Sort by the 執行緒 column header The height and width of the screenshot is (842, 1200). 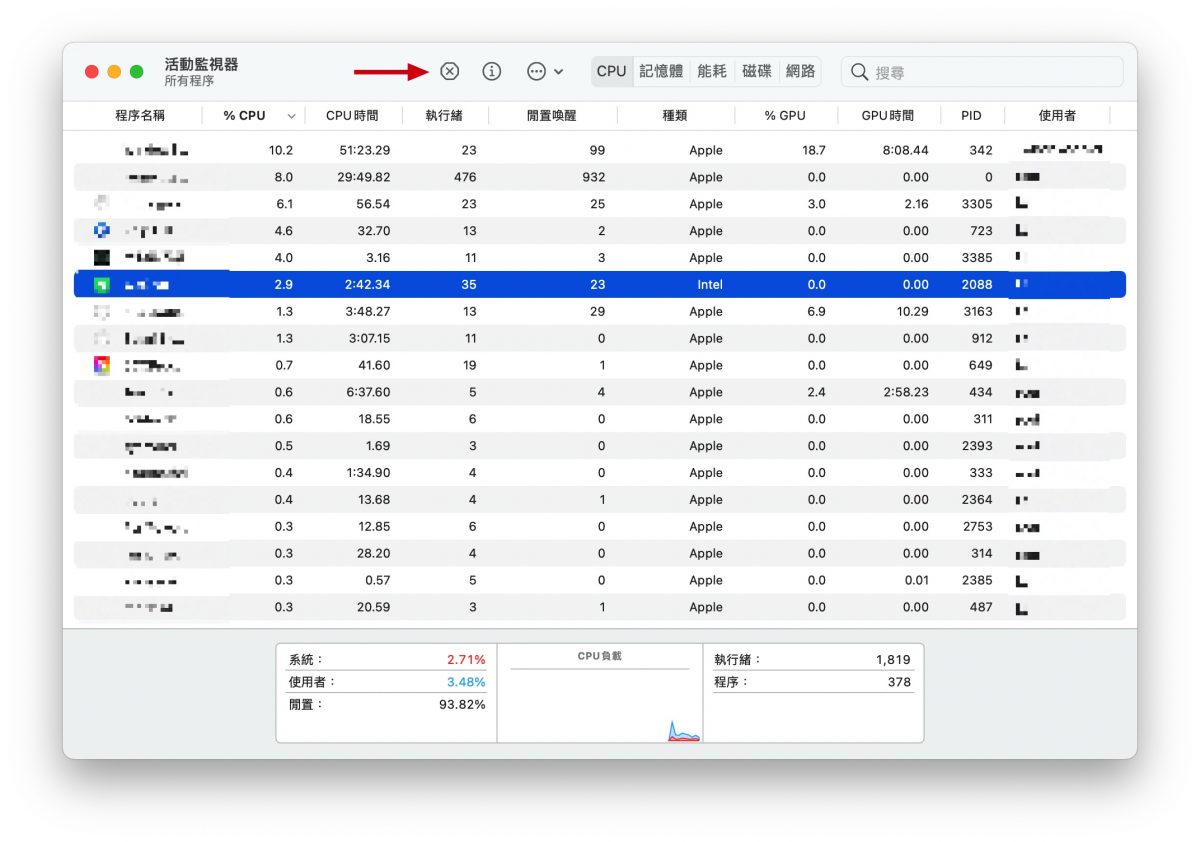click(444, 115)
